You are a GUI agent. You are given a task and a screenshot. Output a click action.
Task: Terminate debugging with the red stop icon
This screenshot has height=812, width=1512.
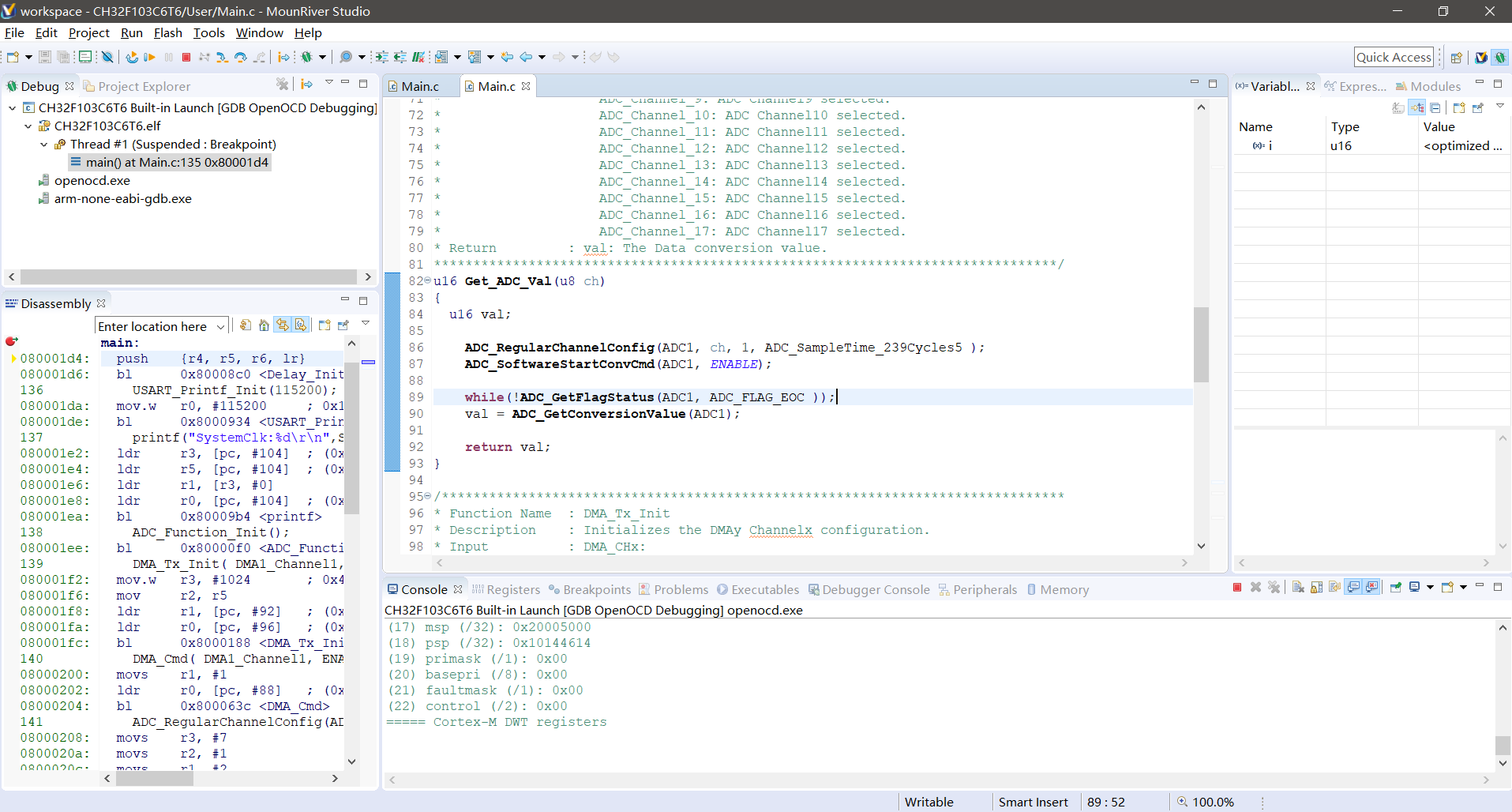[186, 57]
